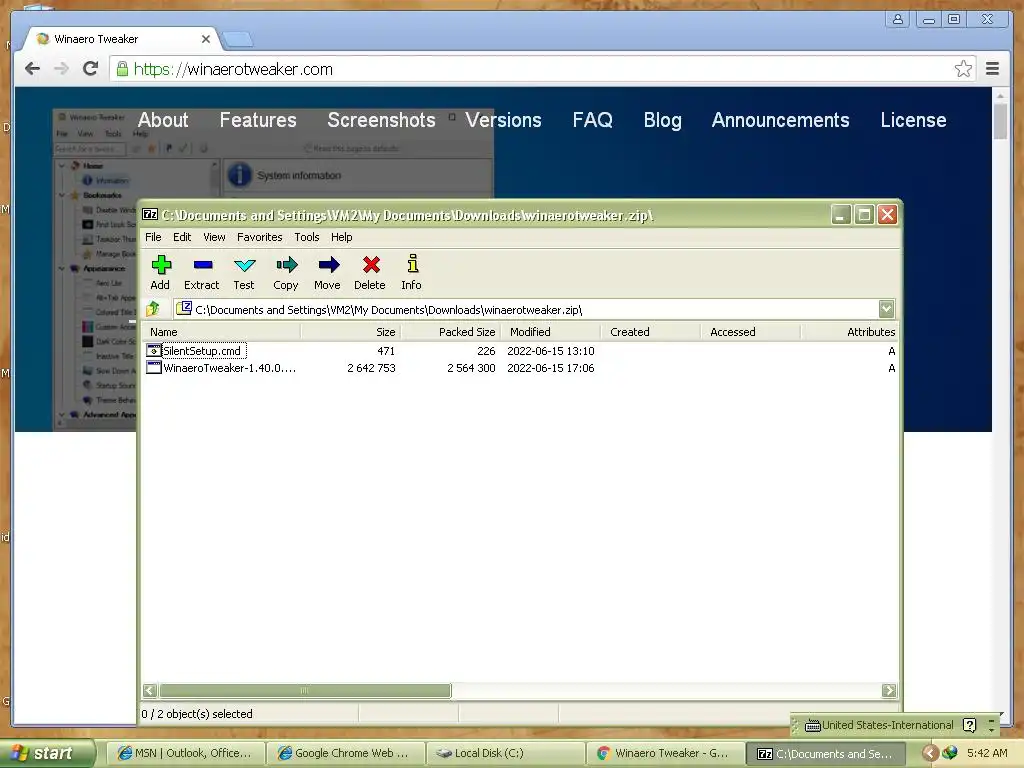1024x768 pixels.
Task: Click the United States-International keyboard icon
Action: pyautogui.click(x=812, y=726)
